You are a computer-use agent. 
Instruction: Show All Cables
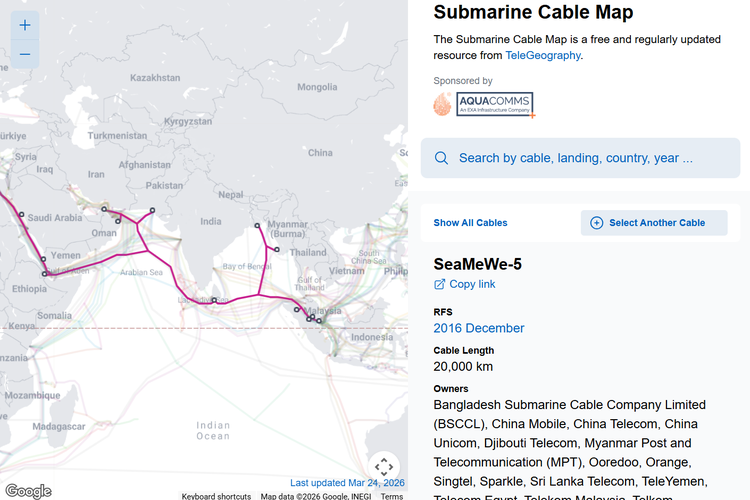click(470, 223)
